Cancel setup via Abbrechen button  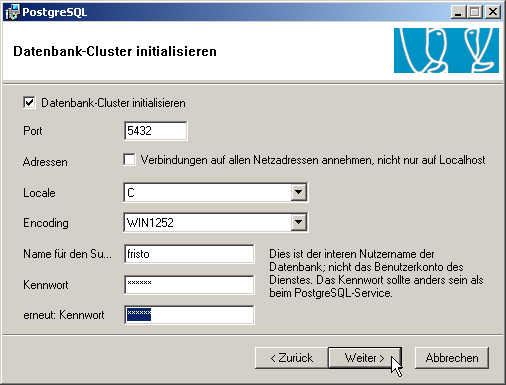[x=452, y=358]
